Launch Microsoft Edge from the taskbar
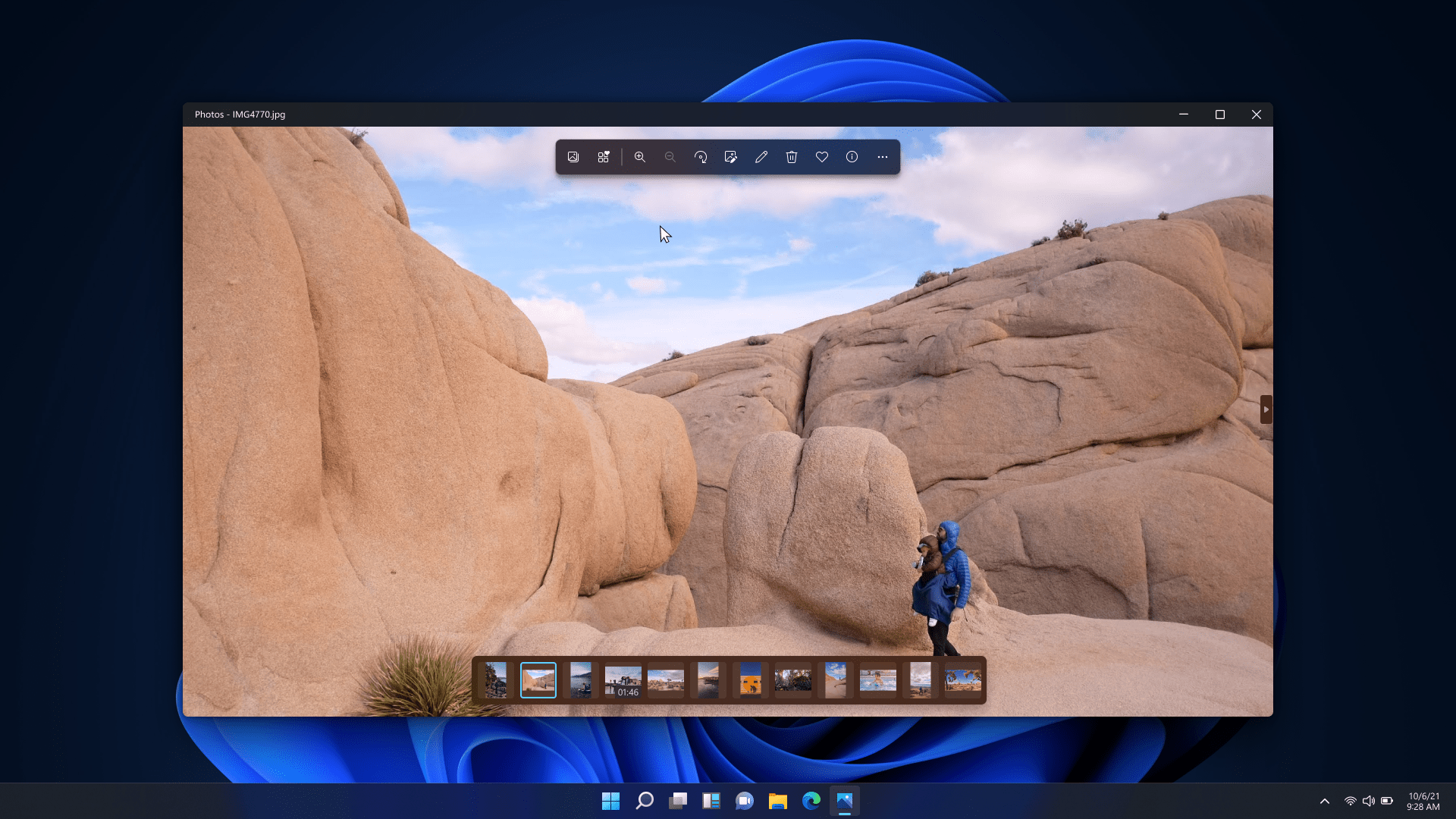The image size is (1456, 819). coord(811,800)
